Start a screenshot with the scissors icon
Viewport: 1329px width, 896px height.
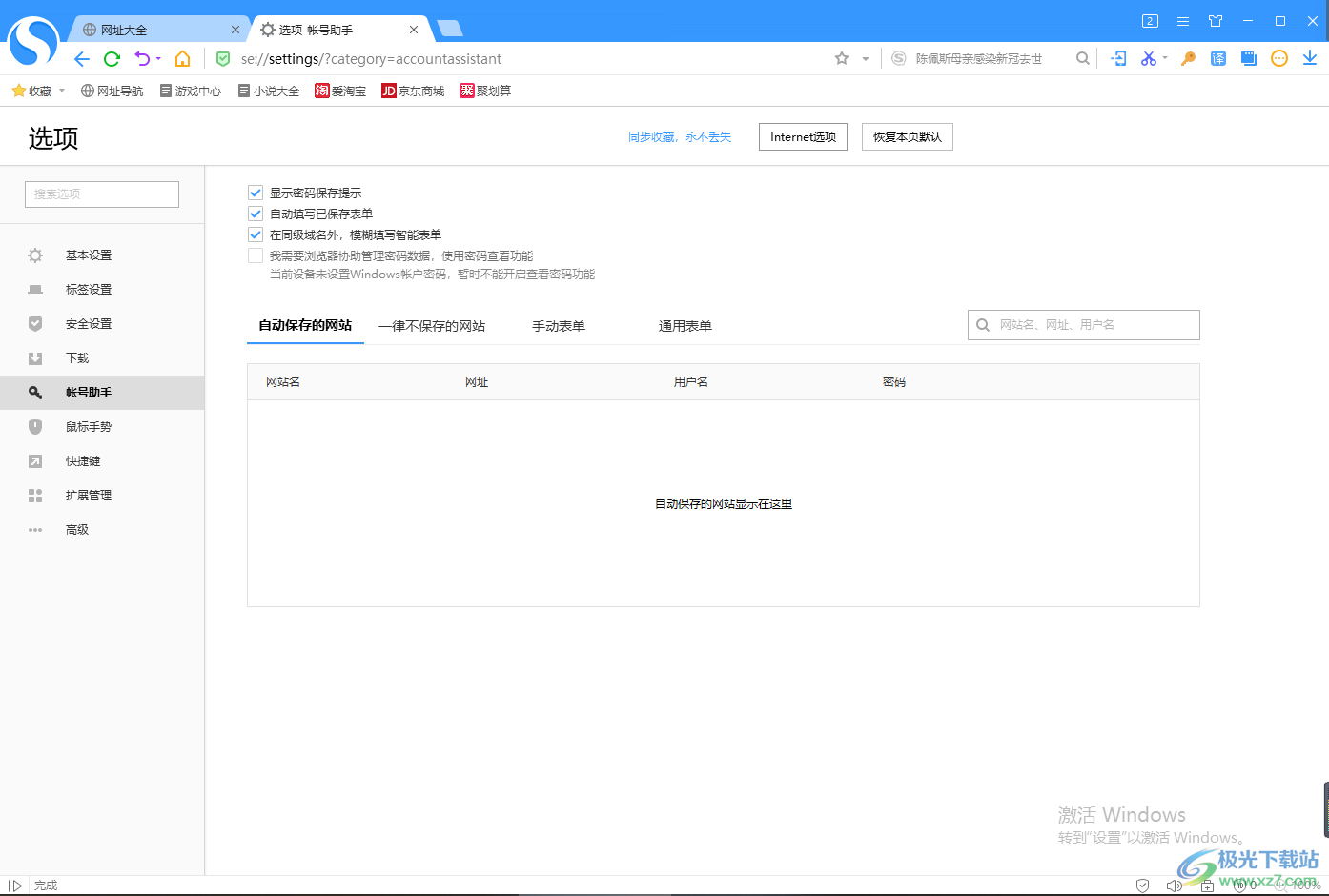click(x=1149, y=58)
